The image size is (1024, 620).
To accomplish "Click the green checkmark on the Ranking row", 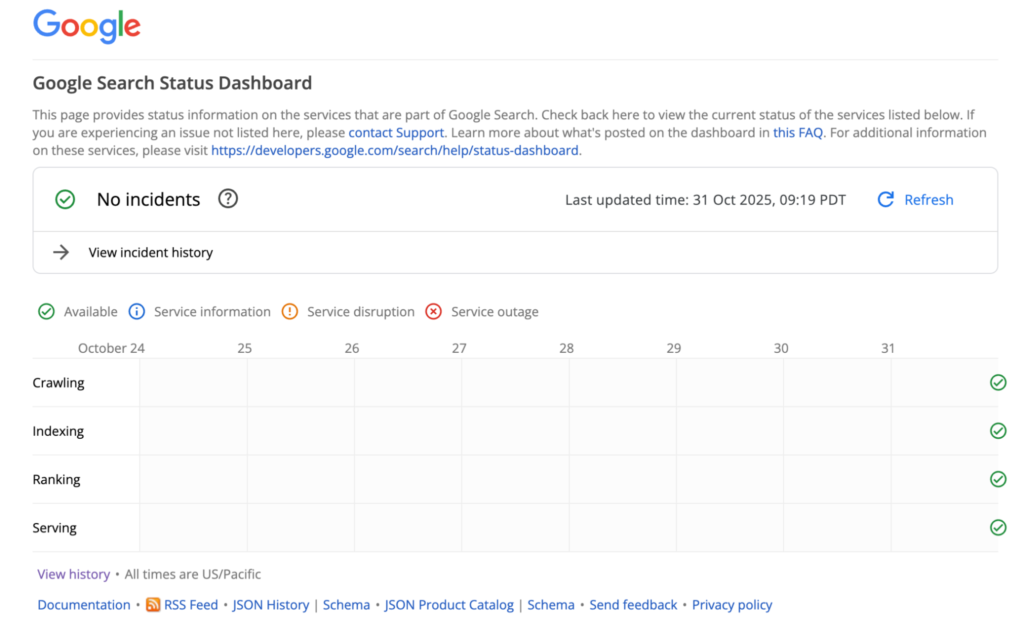I will click(x=998, y=478).
